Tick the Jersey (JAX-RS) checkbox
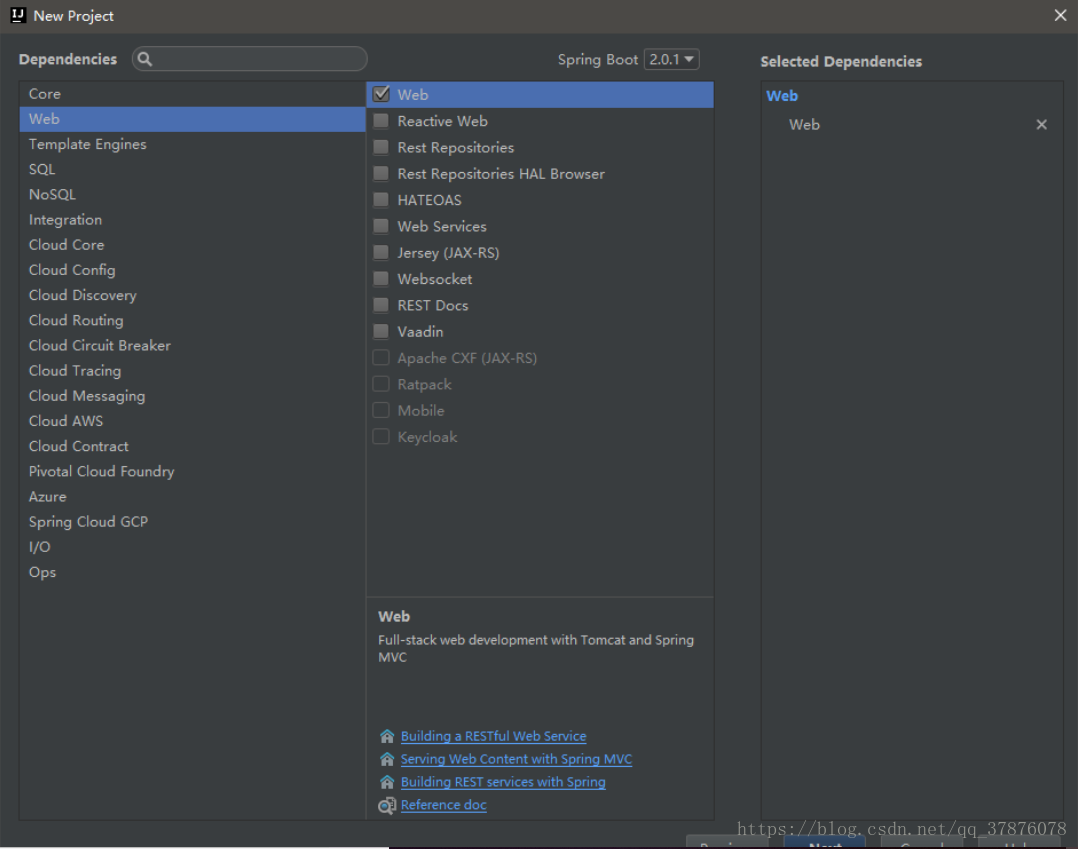1078x849 pixels. [x=381, y=252]
